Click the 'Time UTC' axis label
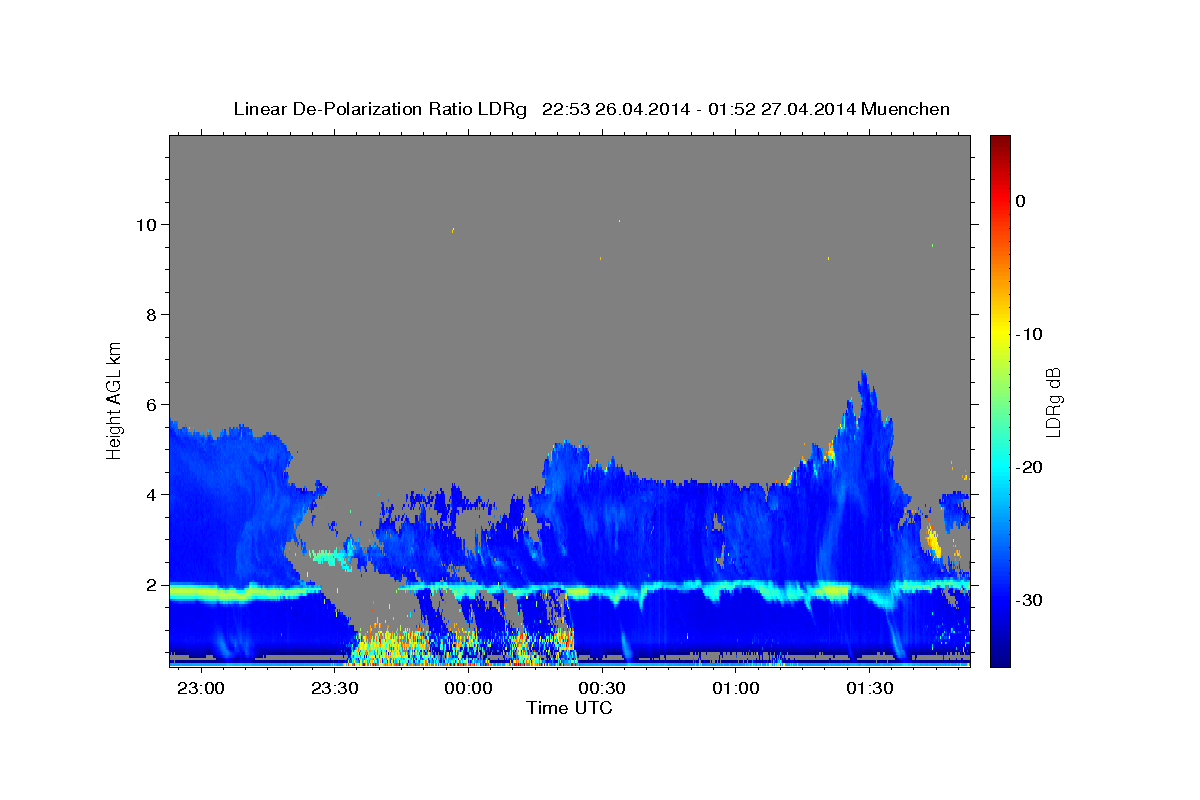The image size is (1200, 800). click(569, 708)
